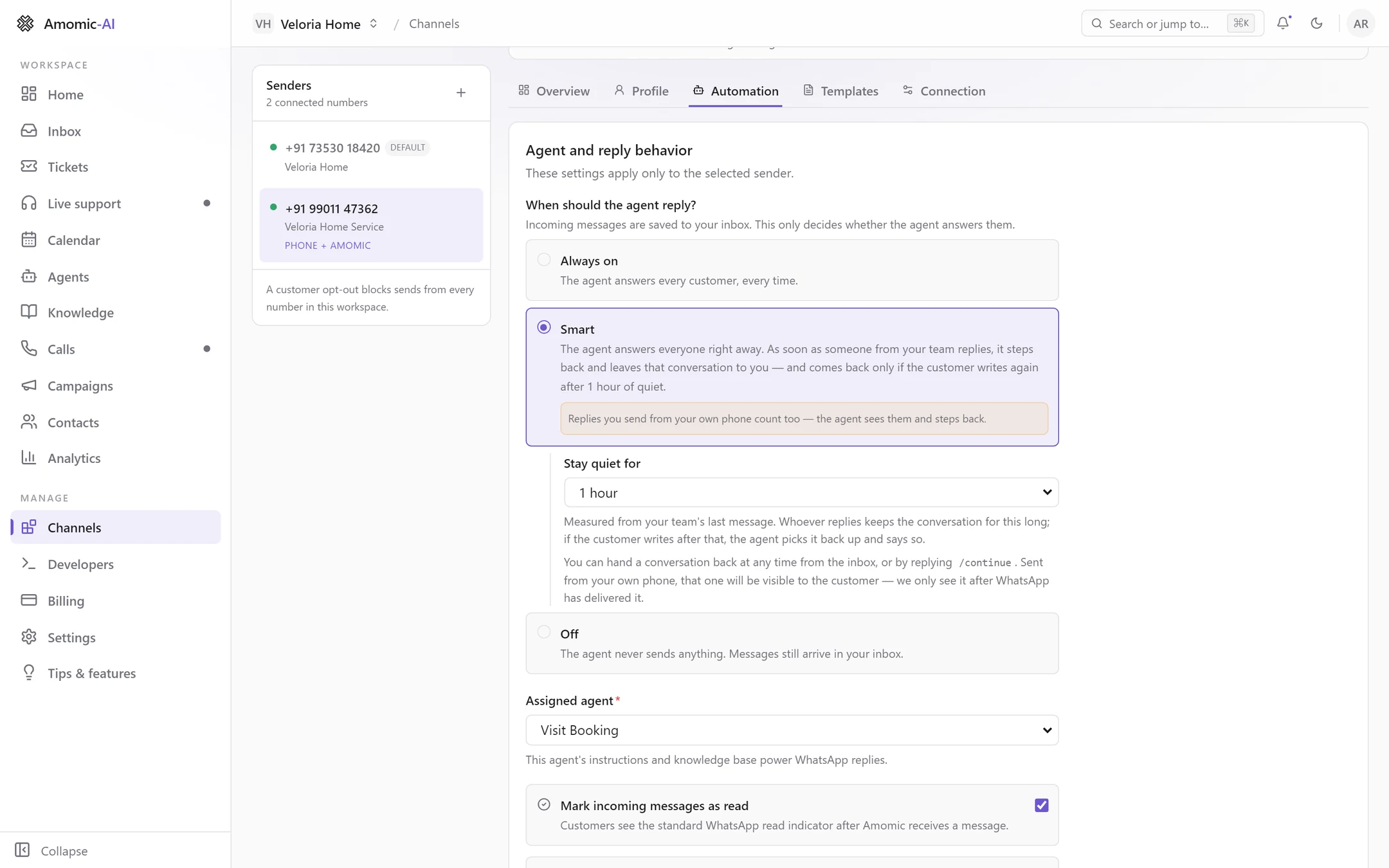Open Live support section
Viewport: 1389px width, 868px height.
click(x=115, y=204)
